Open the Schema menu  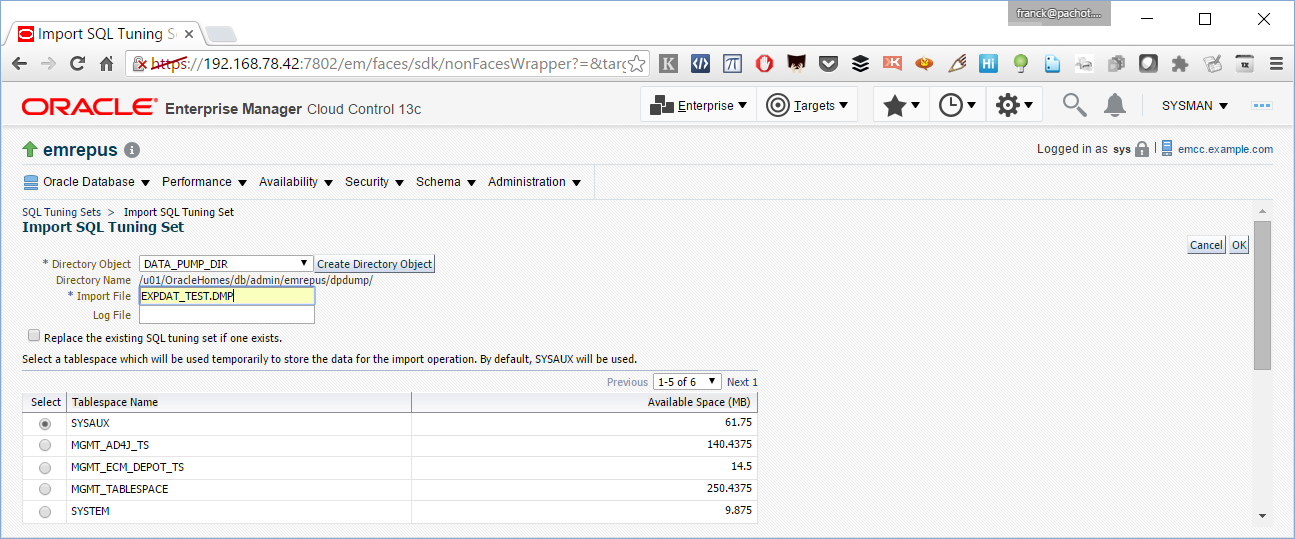click(446, 182)
